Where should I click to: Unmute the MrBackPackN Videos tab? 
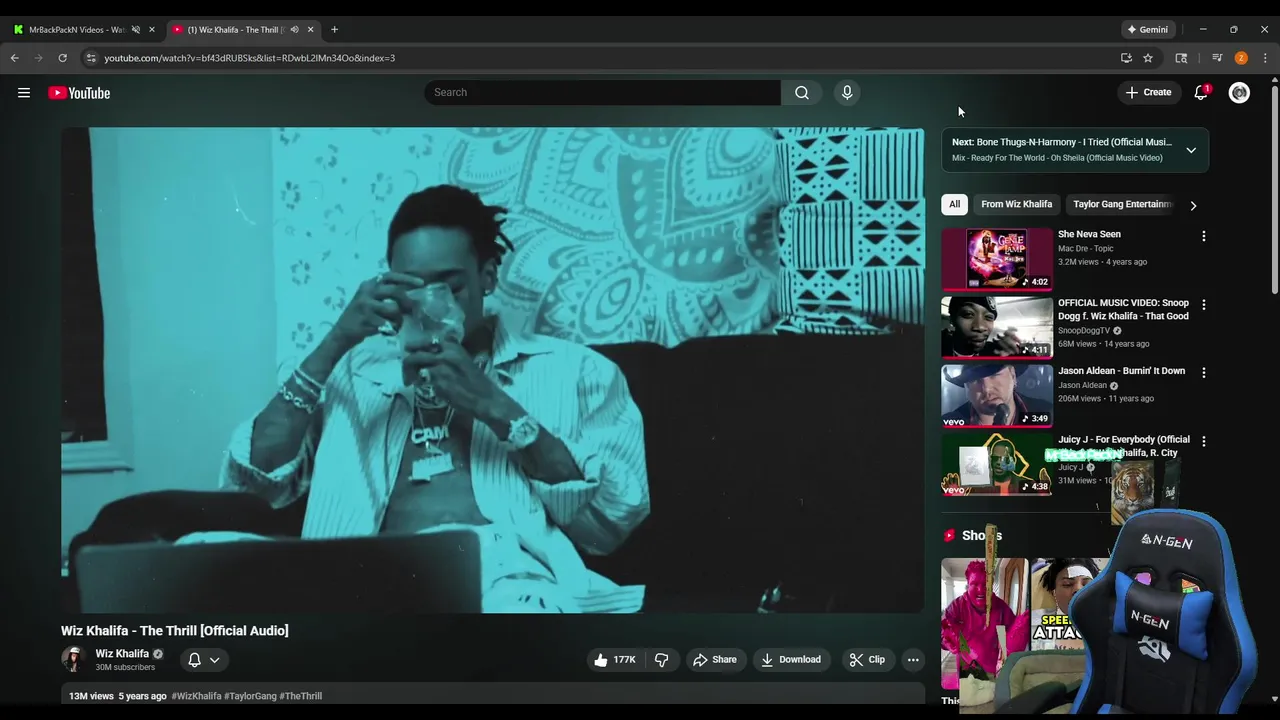pyautogui.click(x=136, y=29)
